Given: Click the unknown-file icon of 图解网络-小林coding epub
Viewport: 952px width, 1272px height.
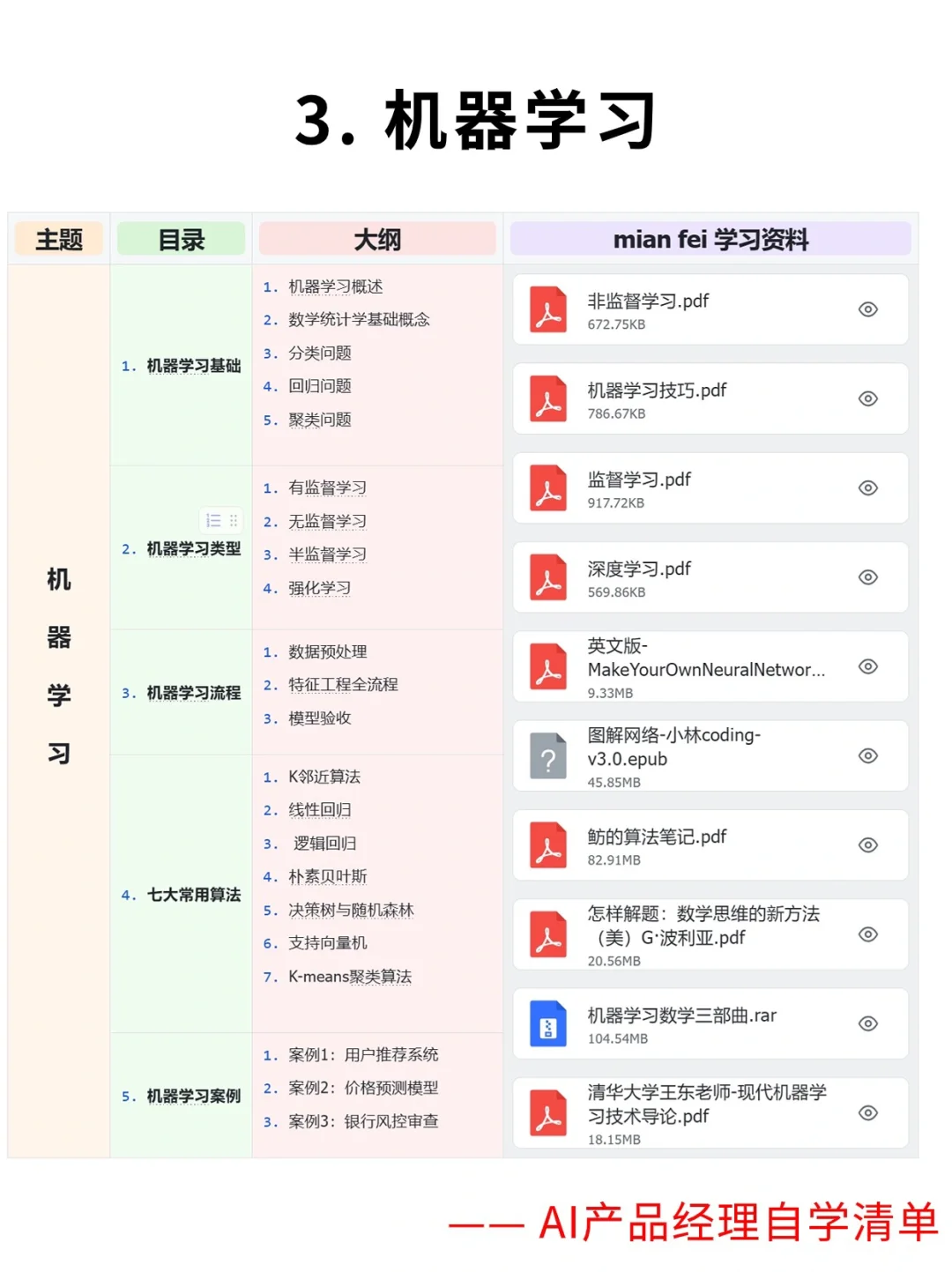Looking at the screenshot, I should (548, 755).
